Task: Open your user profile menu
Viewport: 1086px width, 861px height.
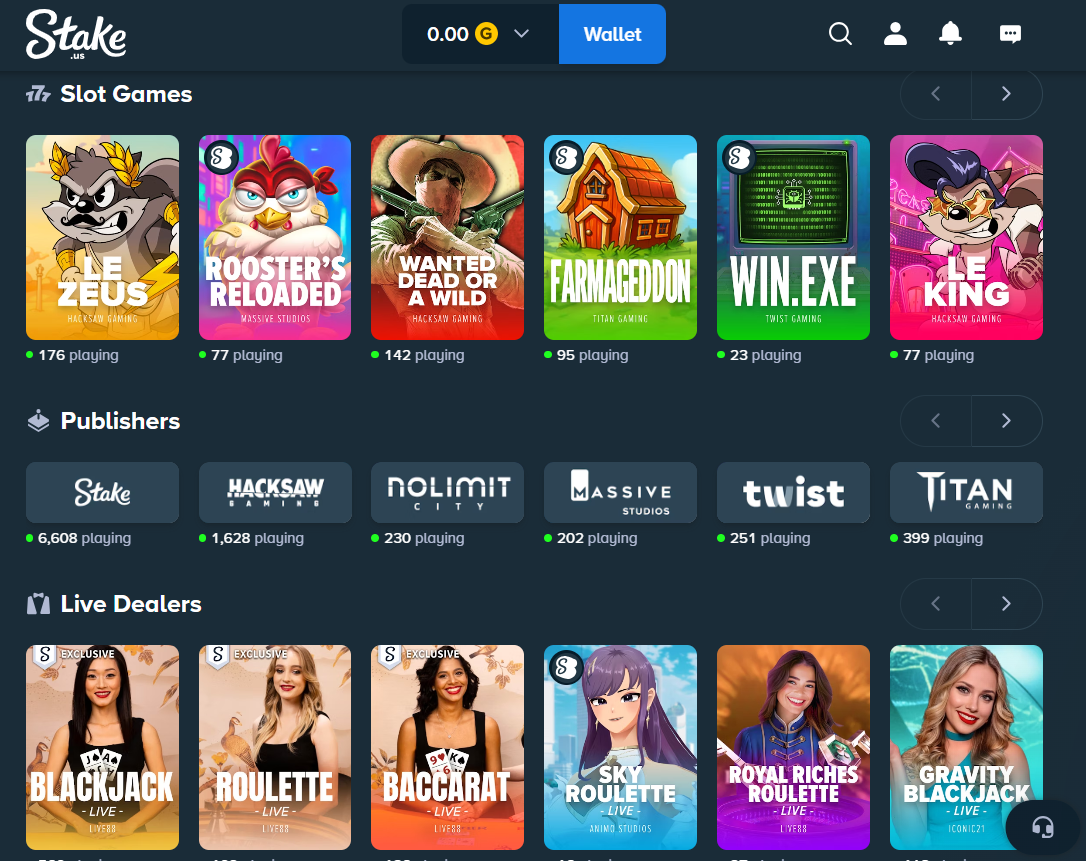Action: tap(895, 33)
